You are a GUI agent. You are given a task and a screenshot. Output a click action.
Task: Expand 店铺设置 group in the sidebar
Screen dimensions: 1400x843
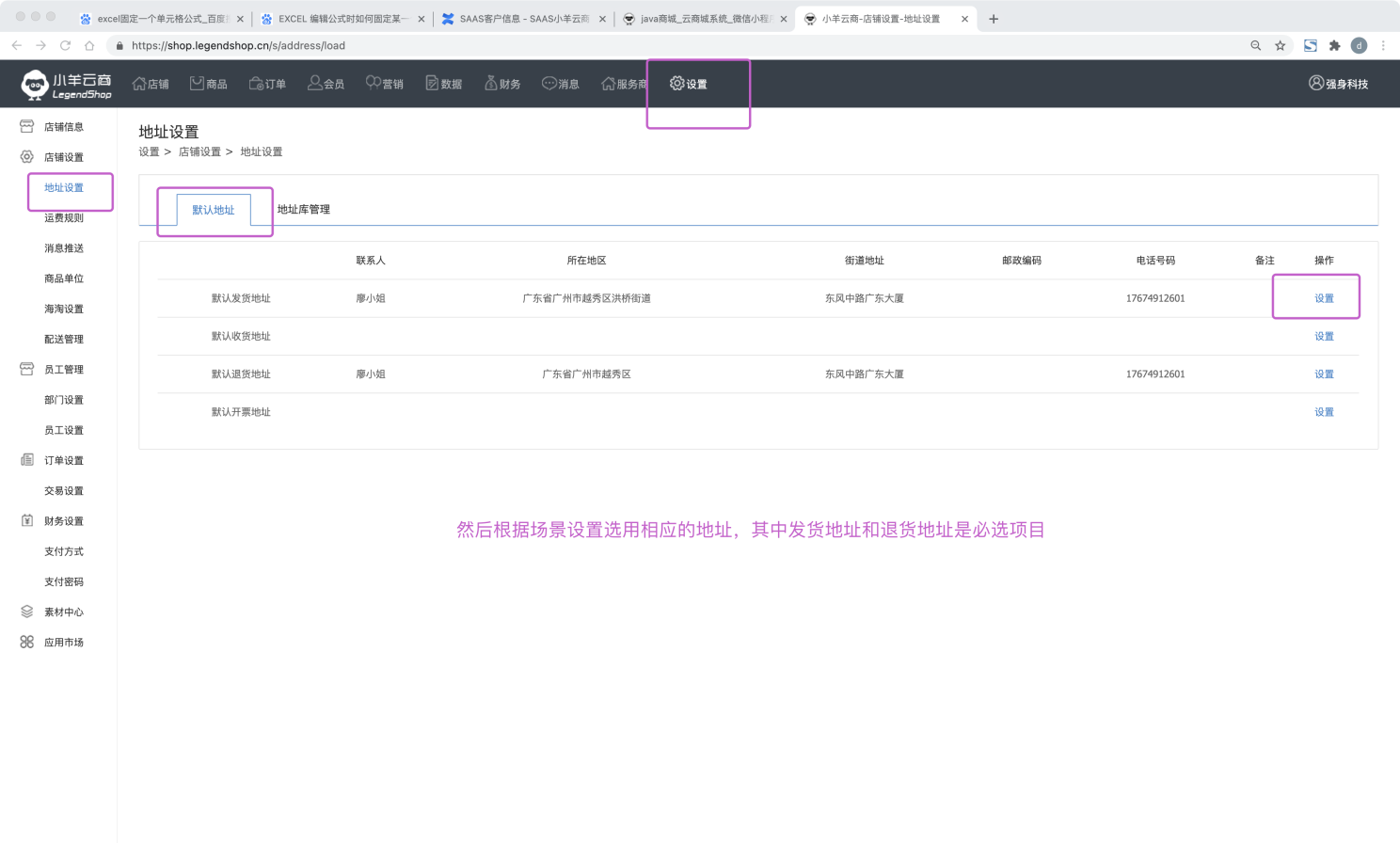click(x=63, y=157)
